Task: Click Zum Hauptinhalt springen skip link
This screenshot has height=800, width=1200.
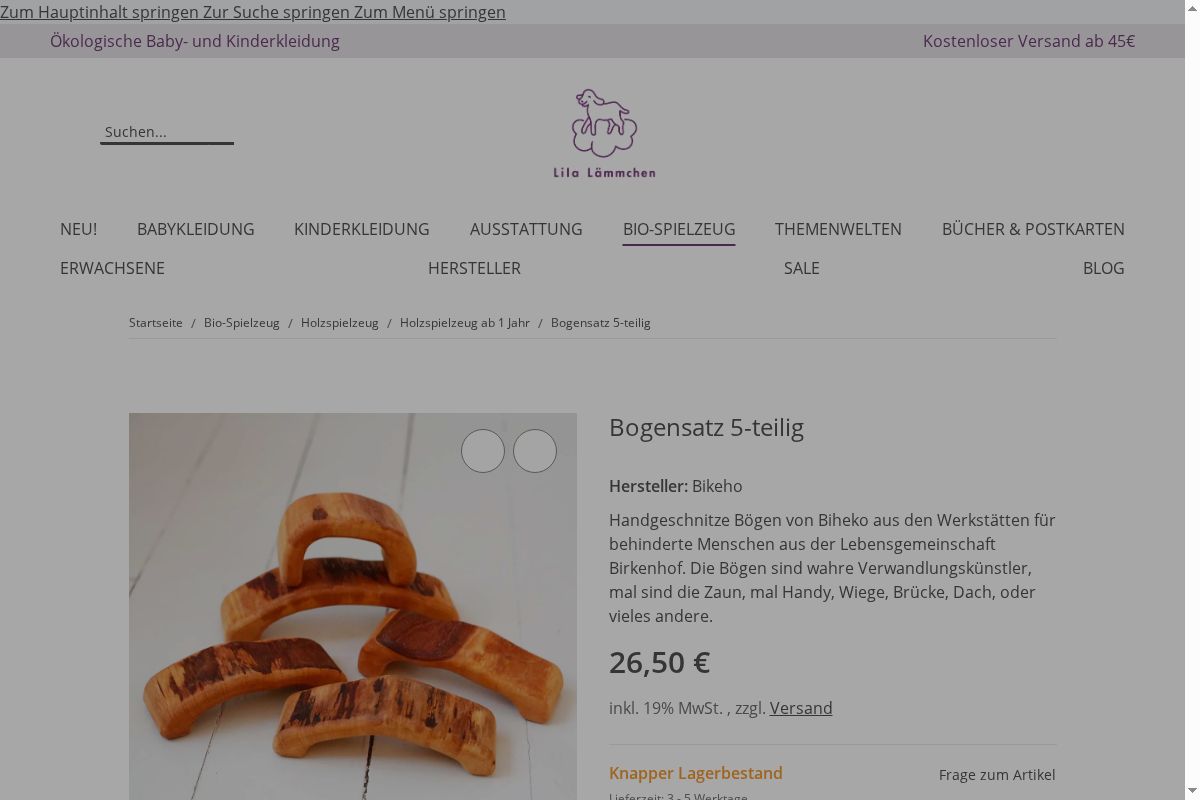Action: tap(100, 12)
